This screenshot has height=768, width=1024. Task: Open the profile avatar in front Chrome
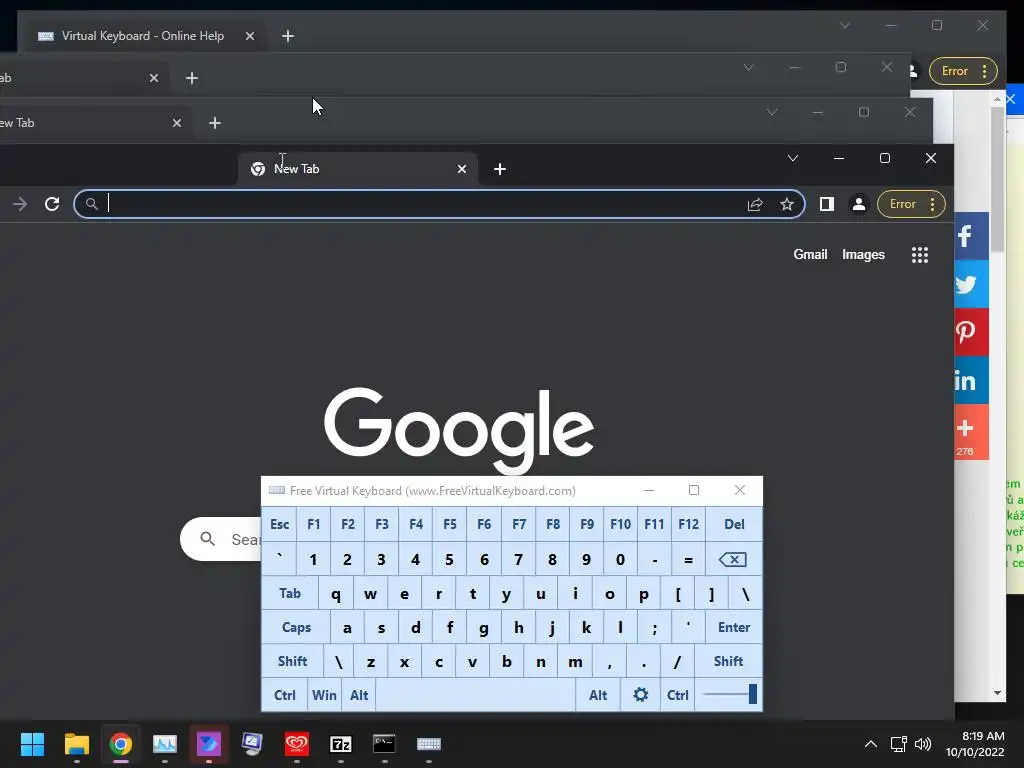pos(859,204)
